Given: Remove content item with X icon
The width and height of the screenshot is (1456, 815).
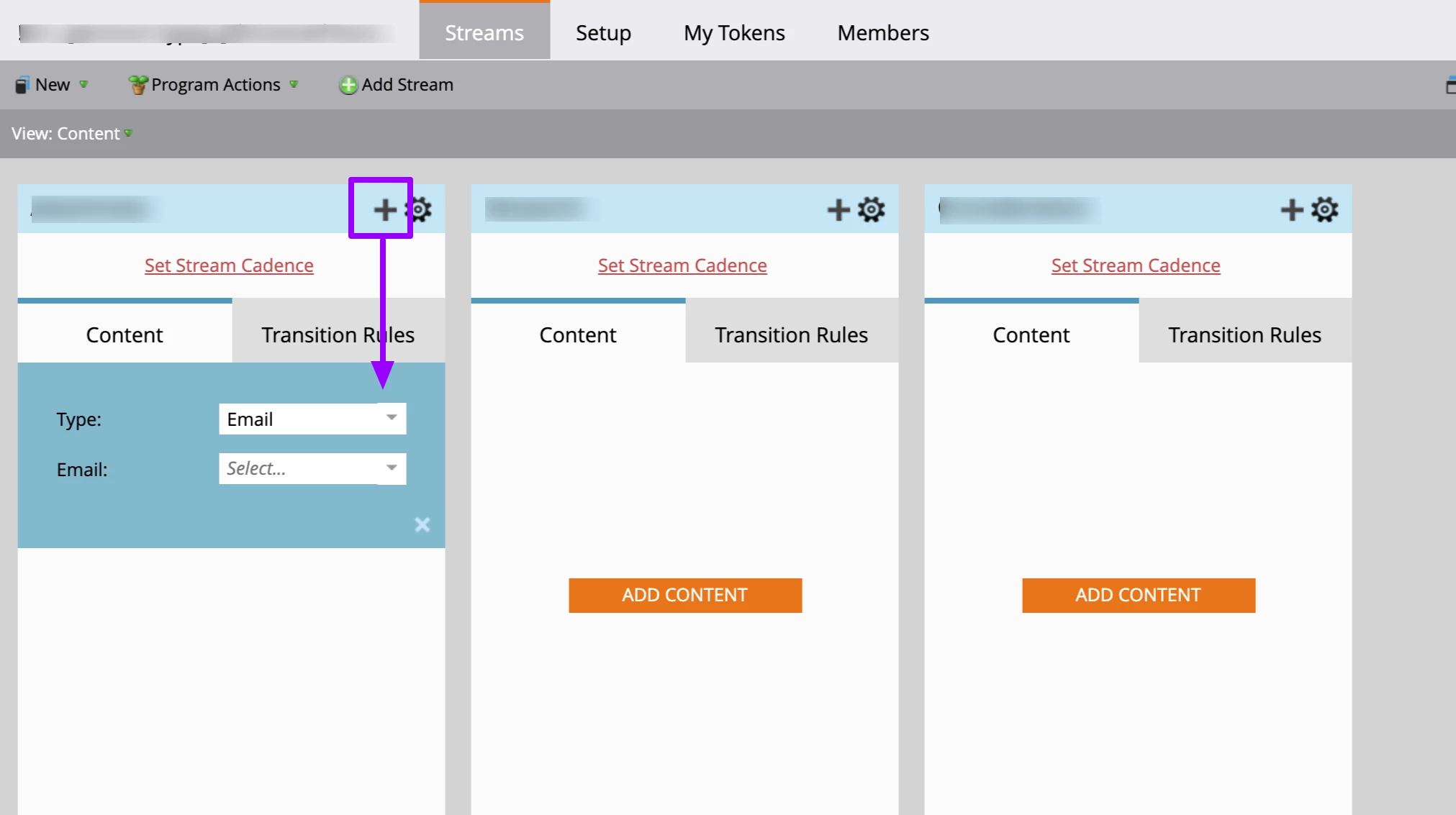Looking at the screenshot, I should pyautogui.click(x=422, y=524).
